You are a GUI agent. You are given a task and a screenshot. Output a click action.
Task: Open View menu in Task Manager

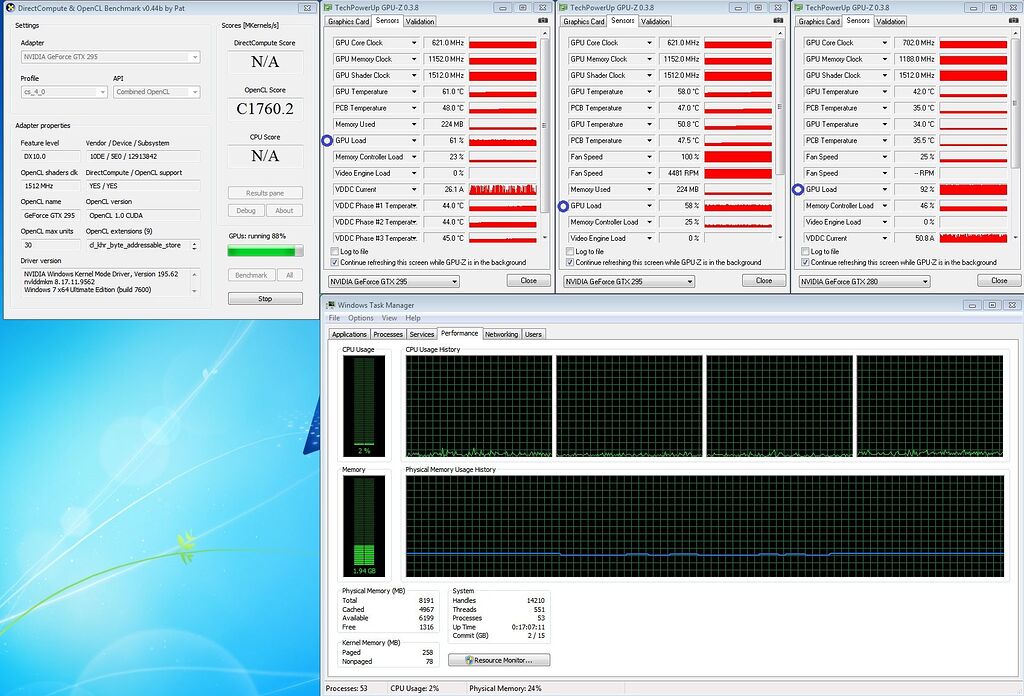pos(389,318)
